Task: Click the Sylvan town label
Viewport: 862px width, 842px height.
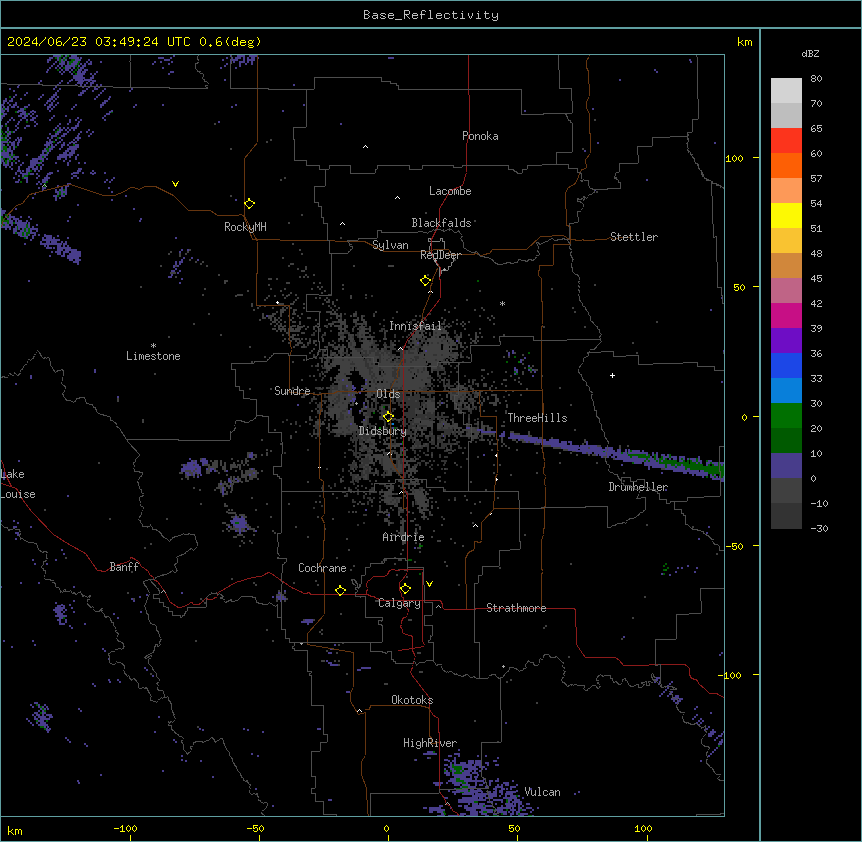Action: click(x=390, y=245)
